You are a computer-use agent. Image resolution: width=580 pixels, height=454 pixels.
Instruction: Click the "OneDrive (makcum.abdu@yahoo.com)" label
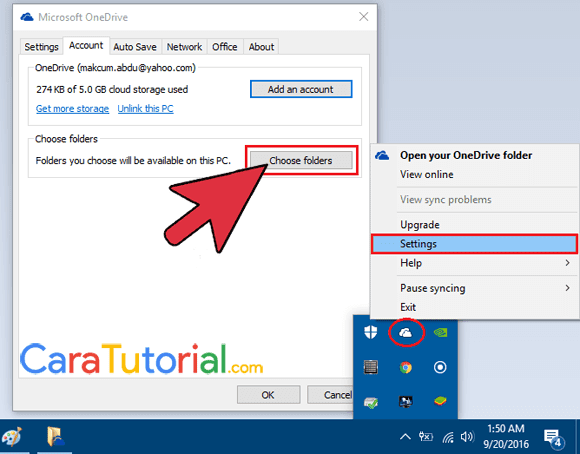tap(115, 68)
